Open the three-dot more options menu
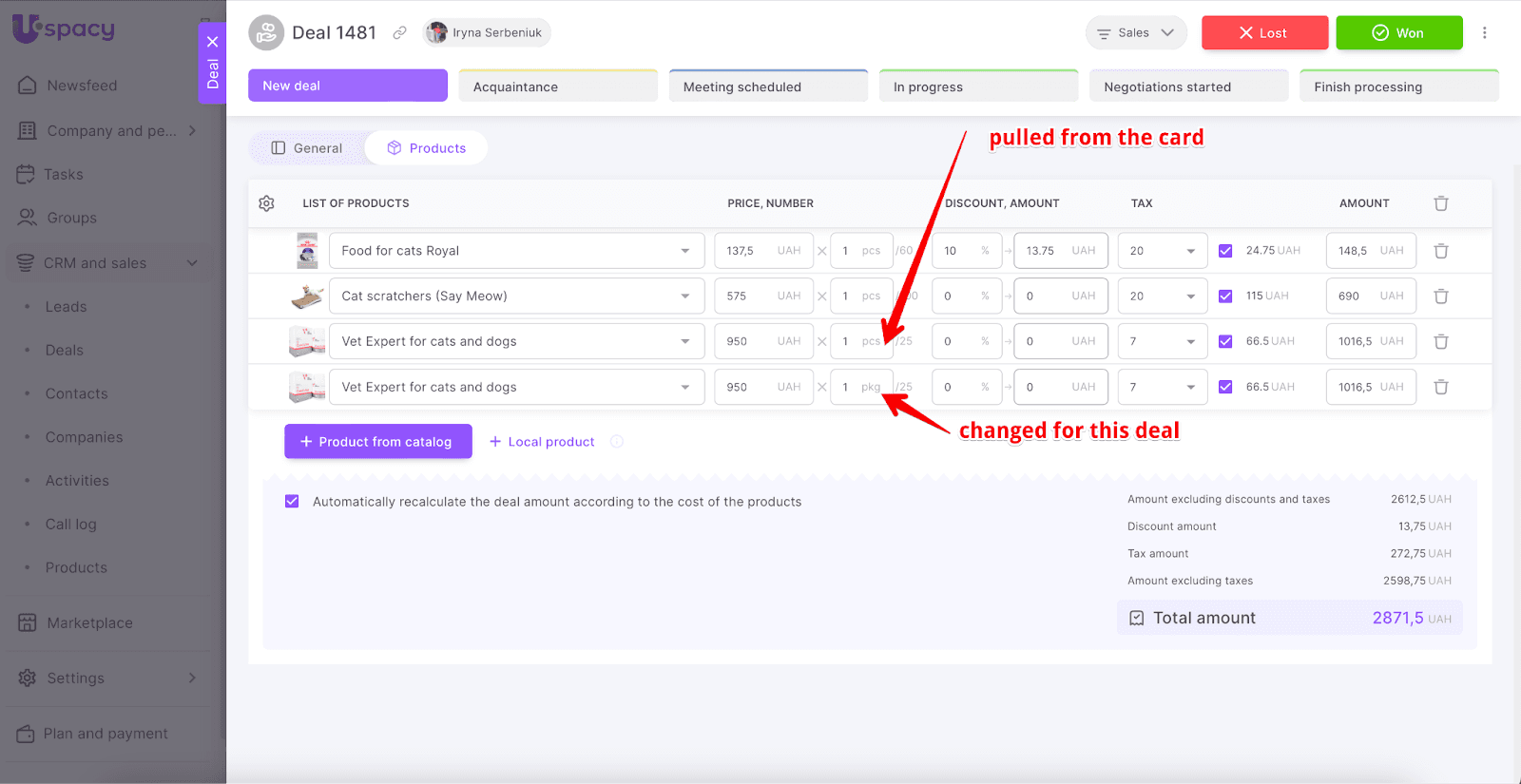Viewport: 1521px width, 784px height. (x=1484, y=33)
